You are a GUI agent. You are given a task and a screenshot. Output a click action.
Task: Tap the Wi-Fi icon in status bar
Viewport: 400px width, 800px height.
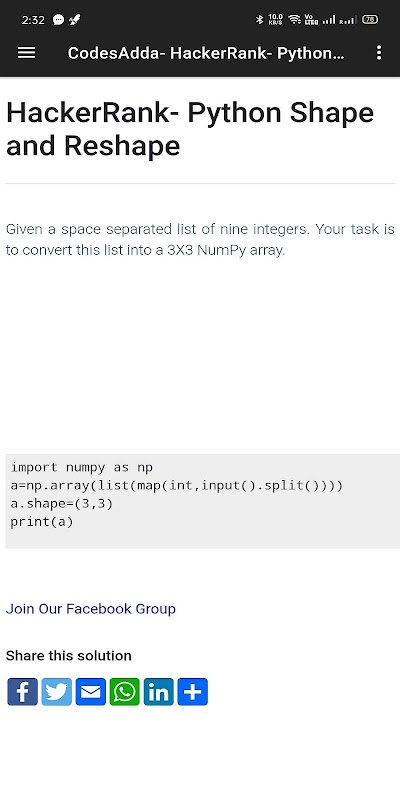click(294, 20)
